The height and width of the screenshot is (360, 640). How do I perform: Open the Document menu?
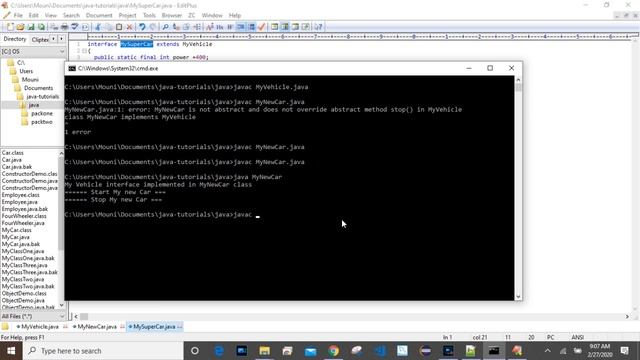(99, 16)
